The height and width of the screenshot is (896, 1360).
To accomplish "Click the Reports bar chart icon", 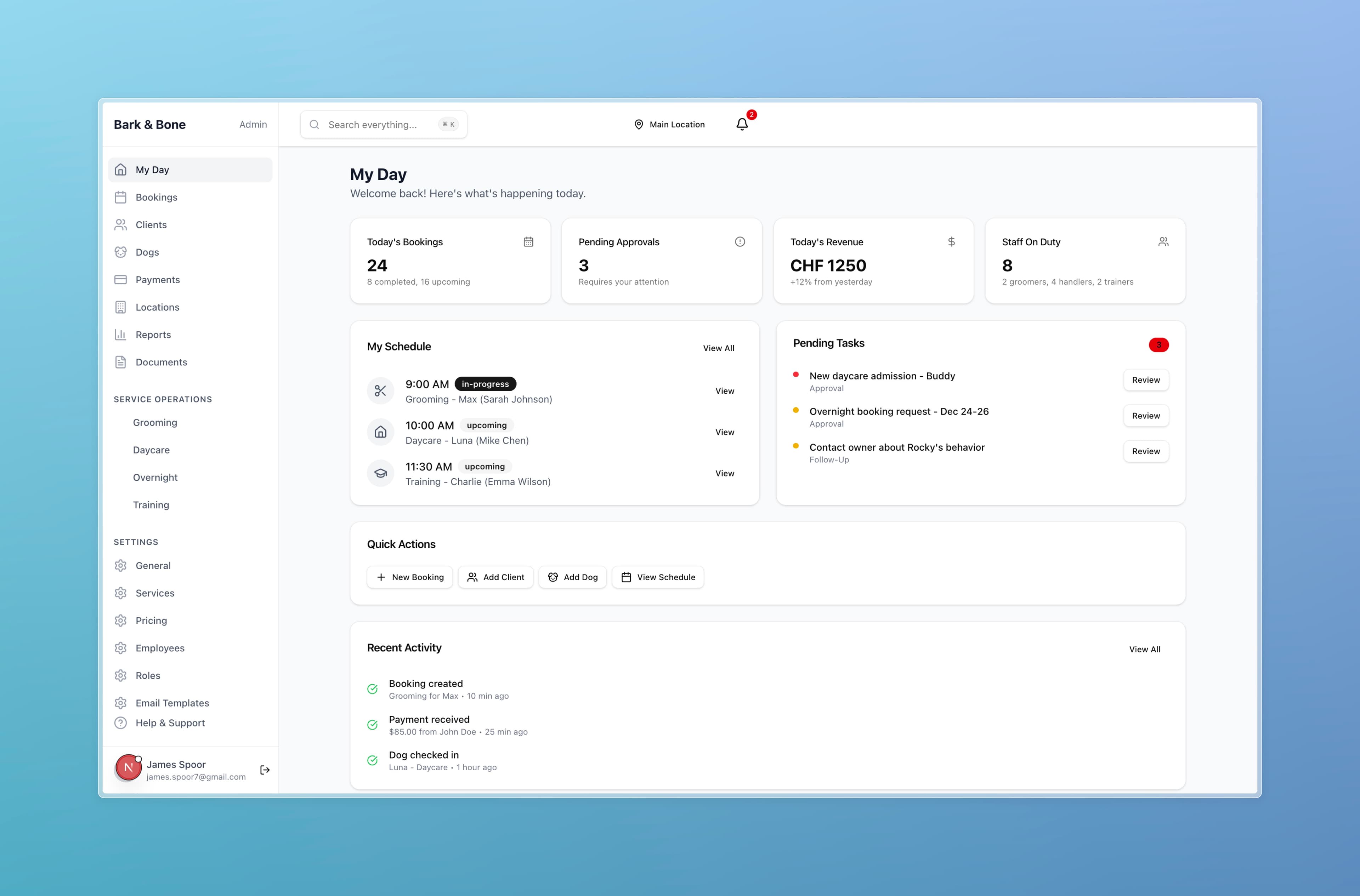I will [x=121, y=334].
